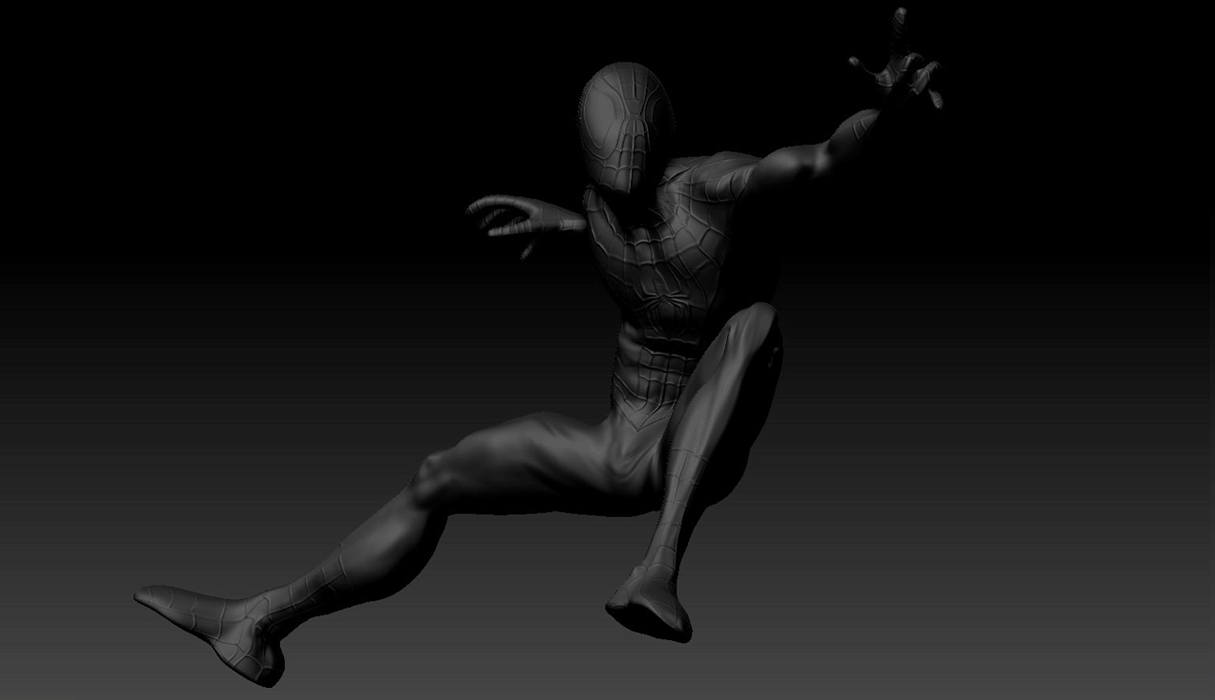The height and width of the screenshot is (700, 1215).
Task: Click the fingertips of the raised hand
Action: [x=899, y=20]
